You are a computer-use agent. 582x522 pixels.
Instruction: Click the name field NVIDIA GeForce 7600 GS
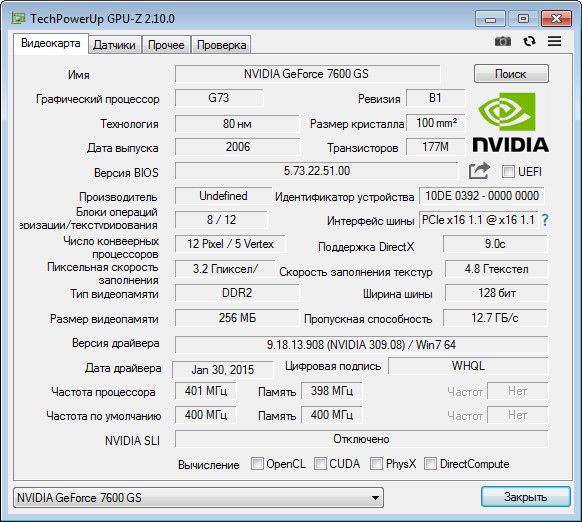tap(307, 74)
